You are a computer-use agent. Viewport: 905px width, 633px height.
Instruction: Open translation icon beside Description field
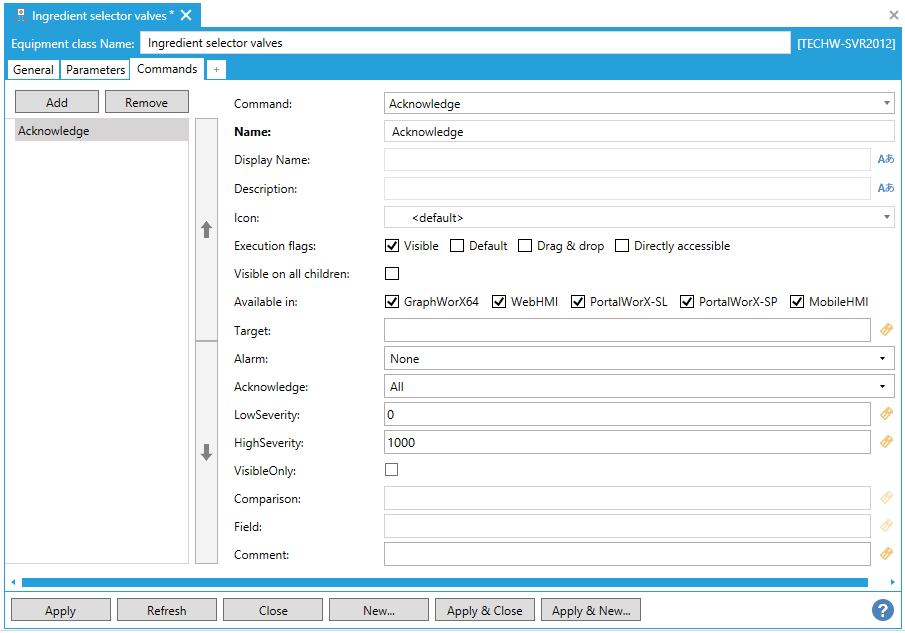[885, 188]
